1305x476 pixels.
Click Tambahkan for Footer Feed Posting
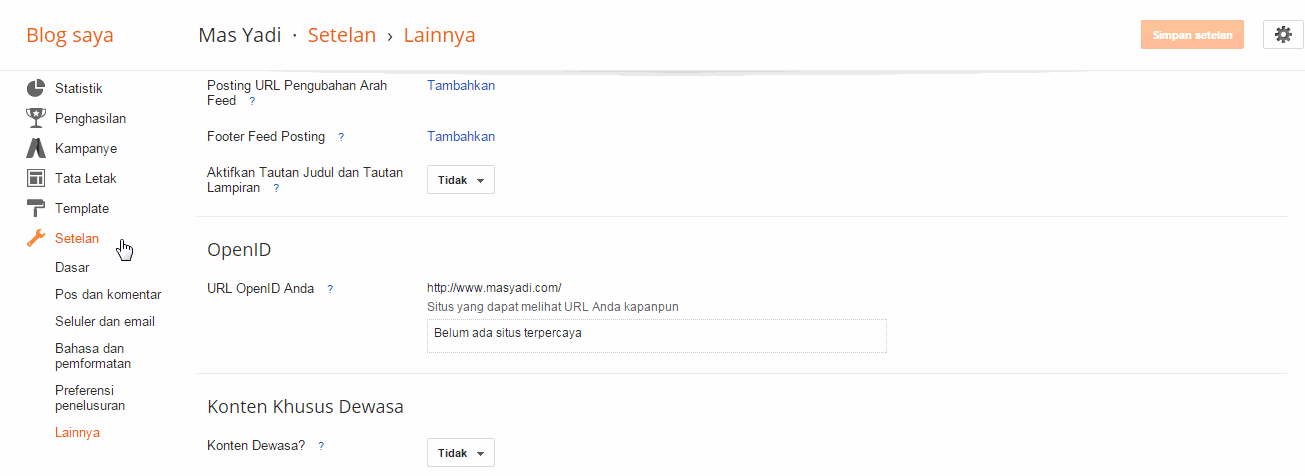(x=461, y=136)
